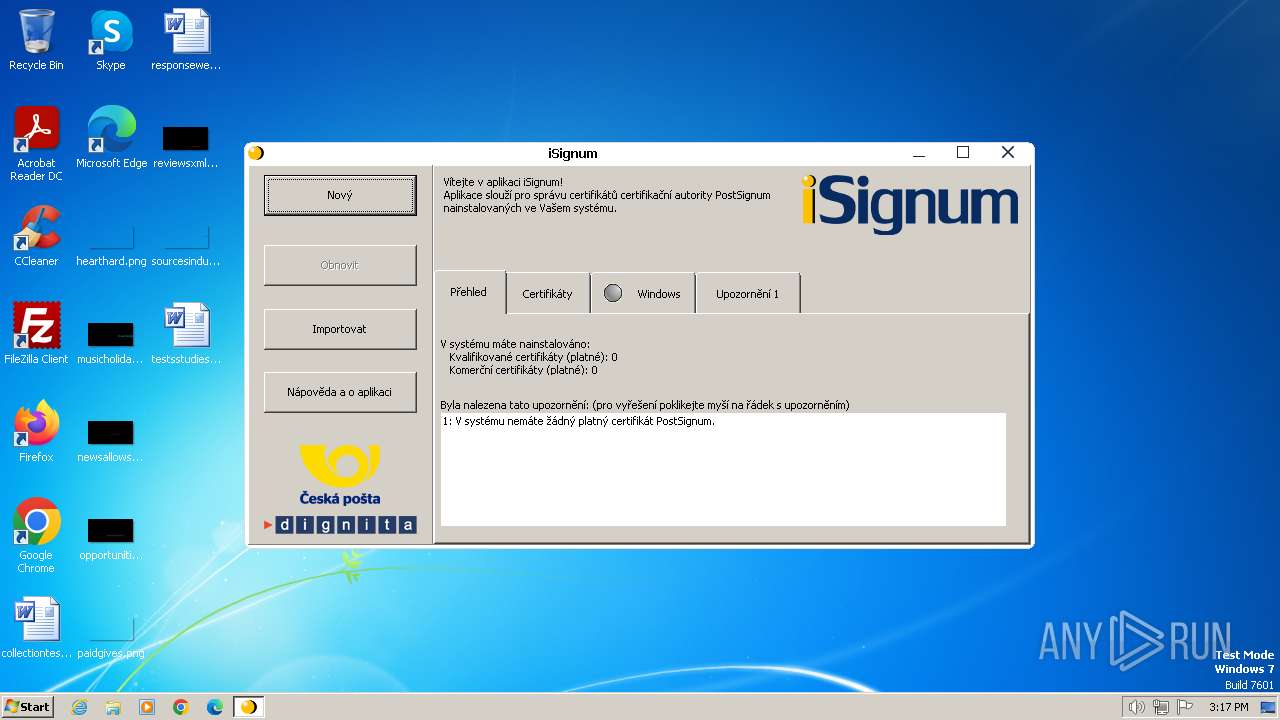Click the iSignum title bar app icon
The width and height of the screenshot is (1280, 720).
click(256, 153)
